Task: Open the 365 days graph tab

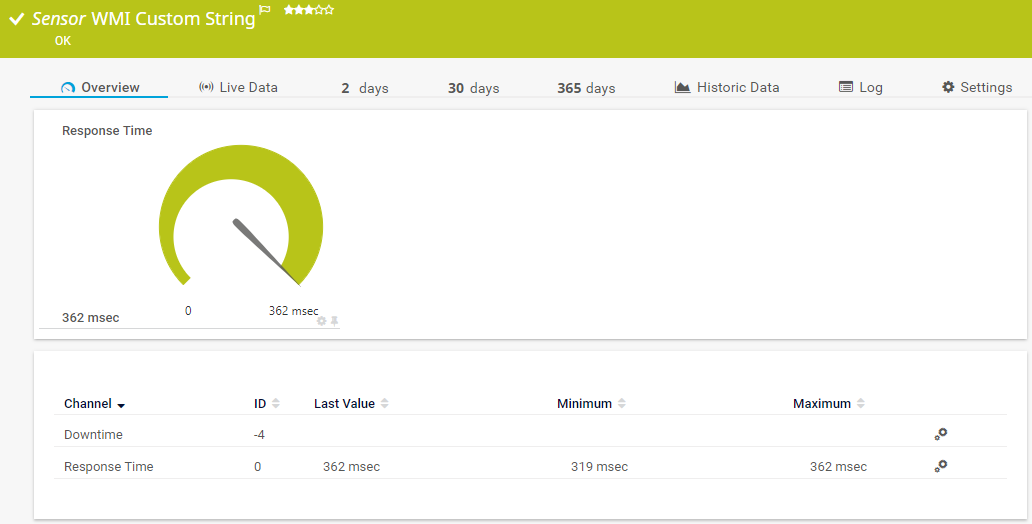Action: [x=586, y=88]
